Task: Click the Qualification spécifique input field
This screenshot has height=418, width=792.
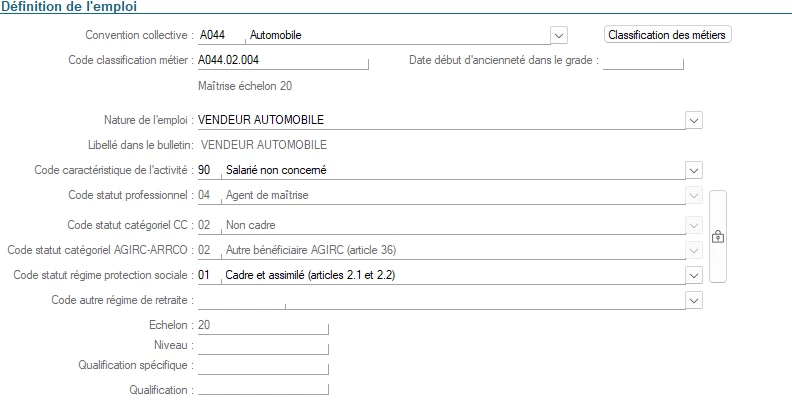Action: (x=263, y=366)
